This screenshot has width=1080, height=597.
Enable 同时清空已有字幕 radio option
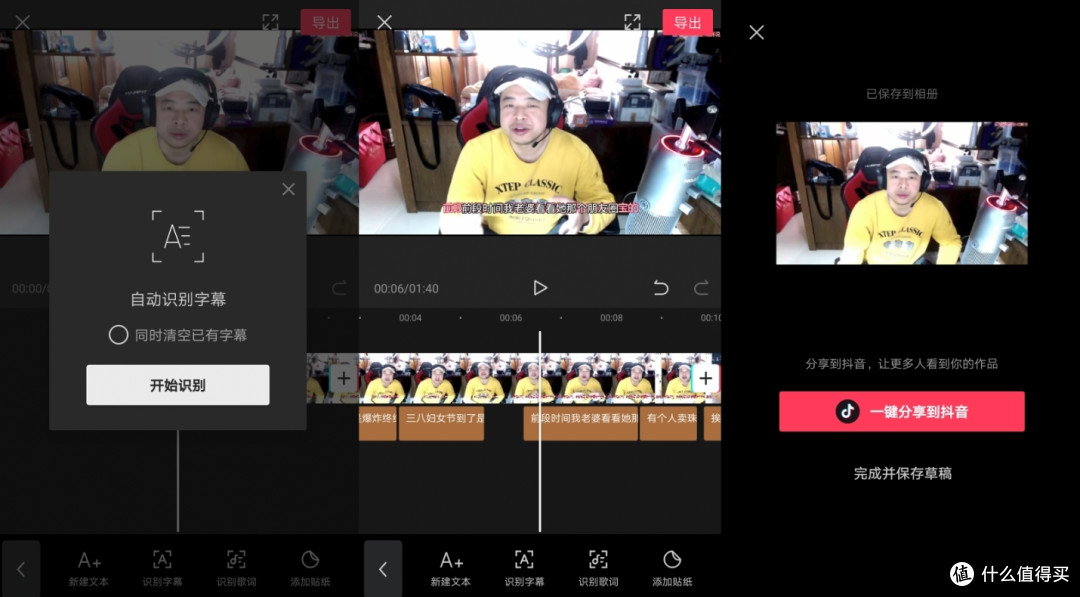[x=118, y=335]
